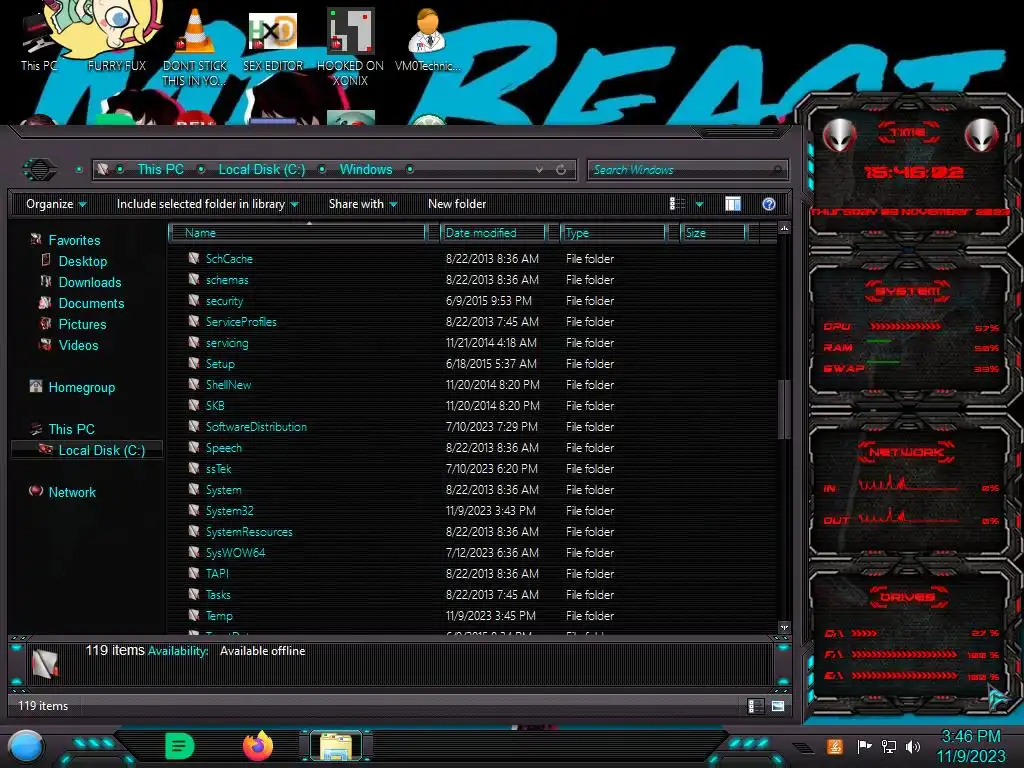Select the ServiceProfiles folder name
Screen dimensions: 1024x768
(241, 321)
